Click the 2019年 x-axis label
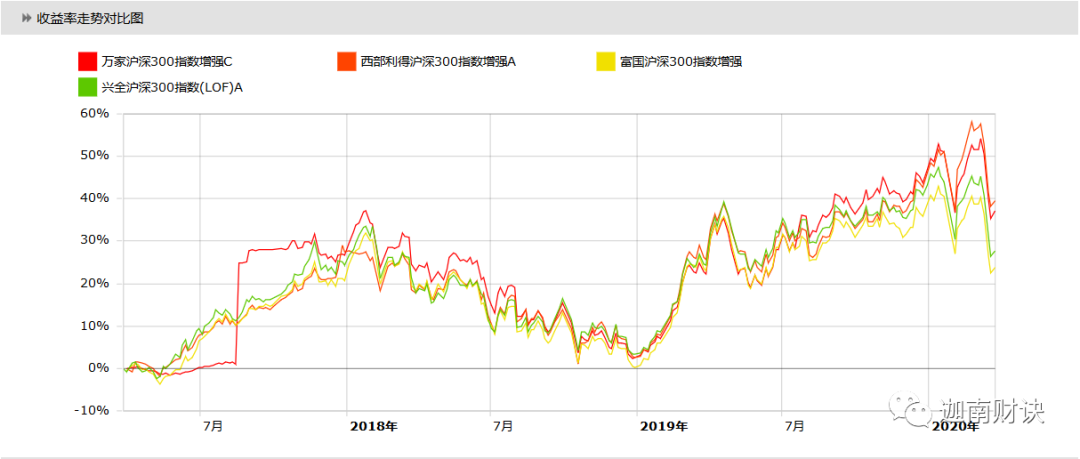The width and height of the screenshot is (1080, 459). (x=664, y=427)
